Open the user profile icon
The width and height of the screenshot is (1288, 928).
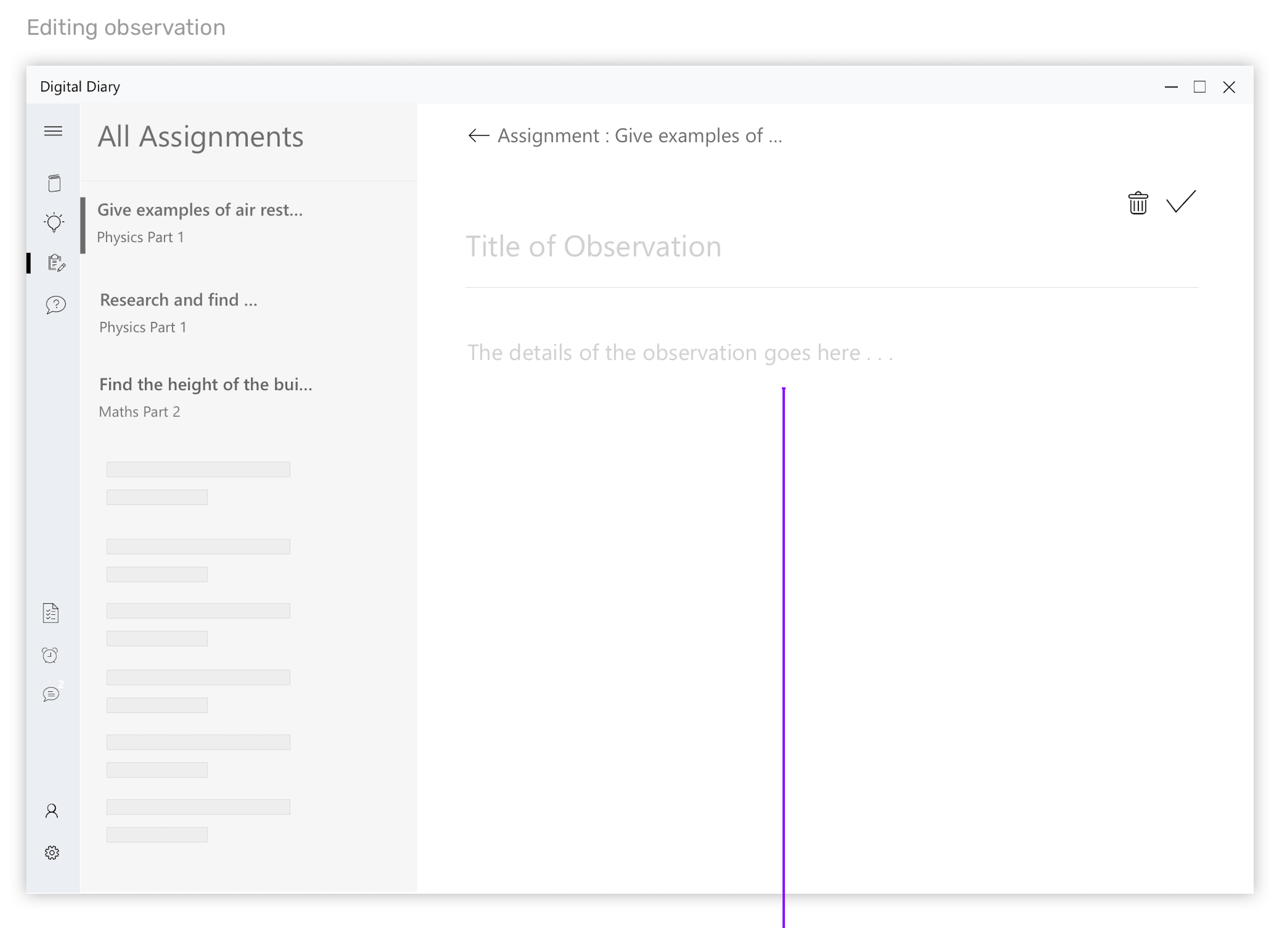52,811
